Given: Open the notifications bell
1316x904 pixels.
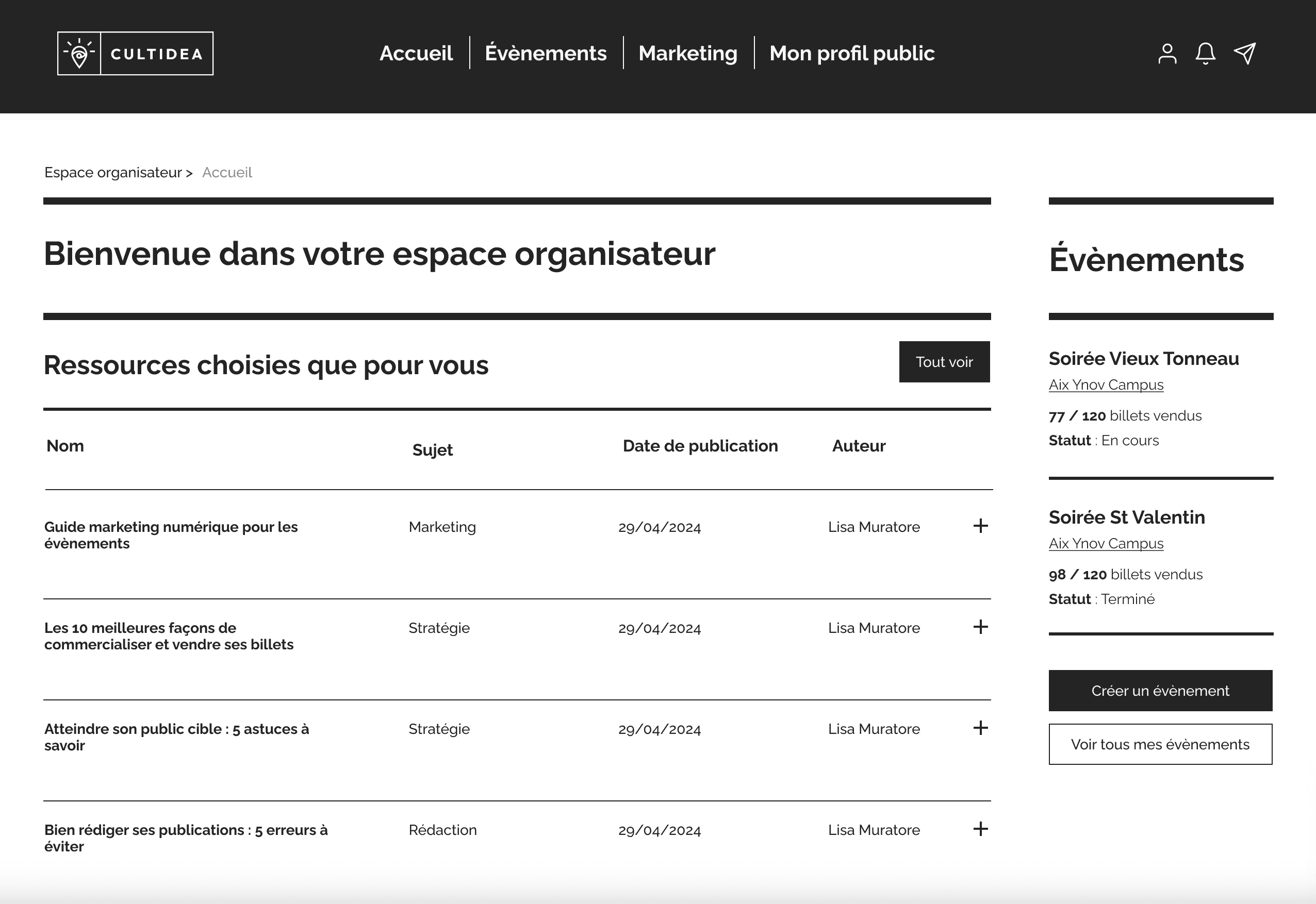Looking at the screenshot, I should pos(1205,54).
